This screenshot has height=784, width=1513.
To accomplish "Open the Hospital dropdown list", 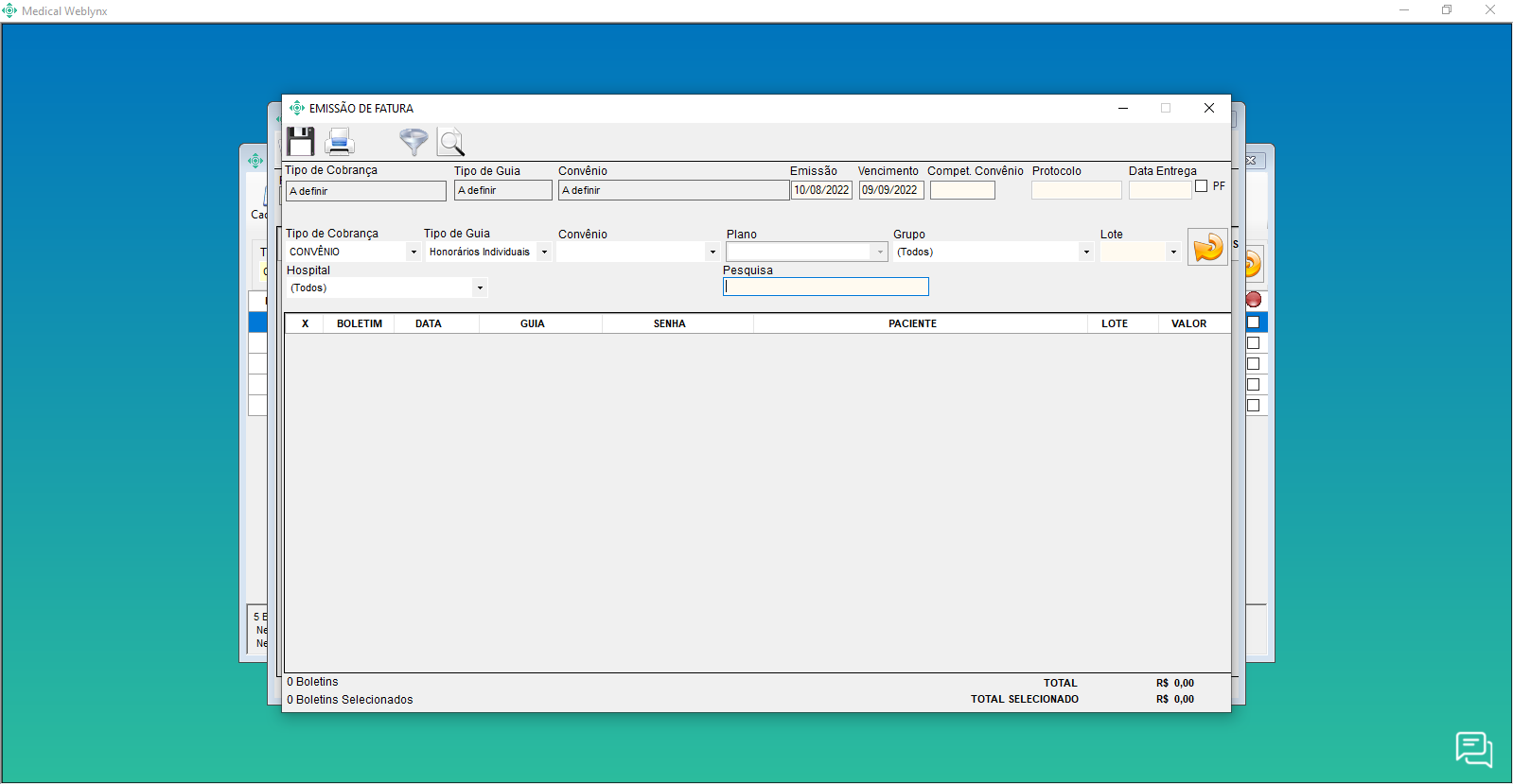I will coord(480,288).
